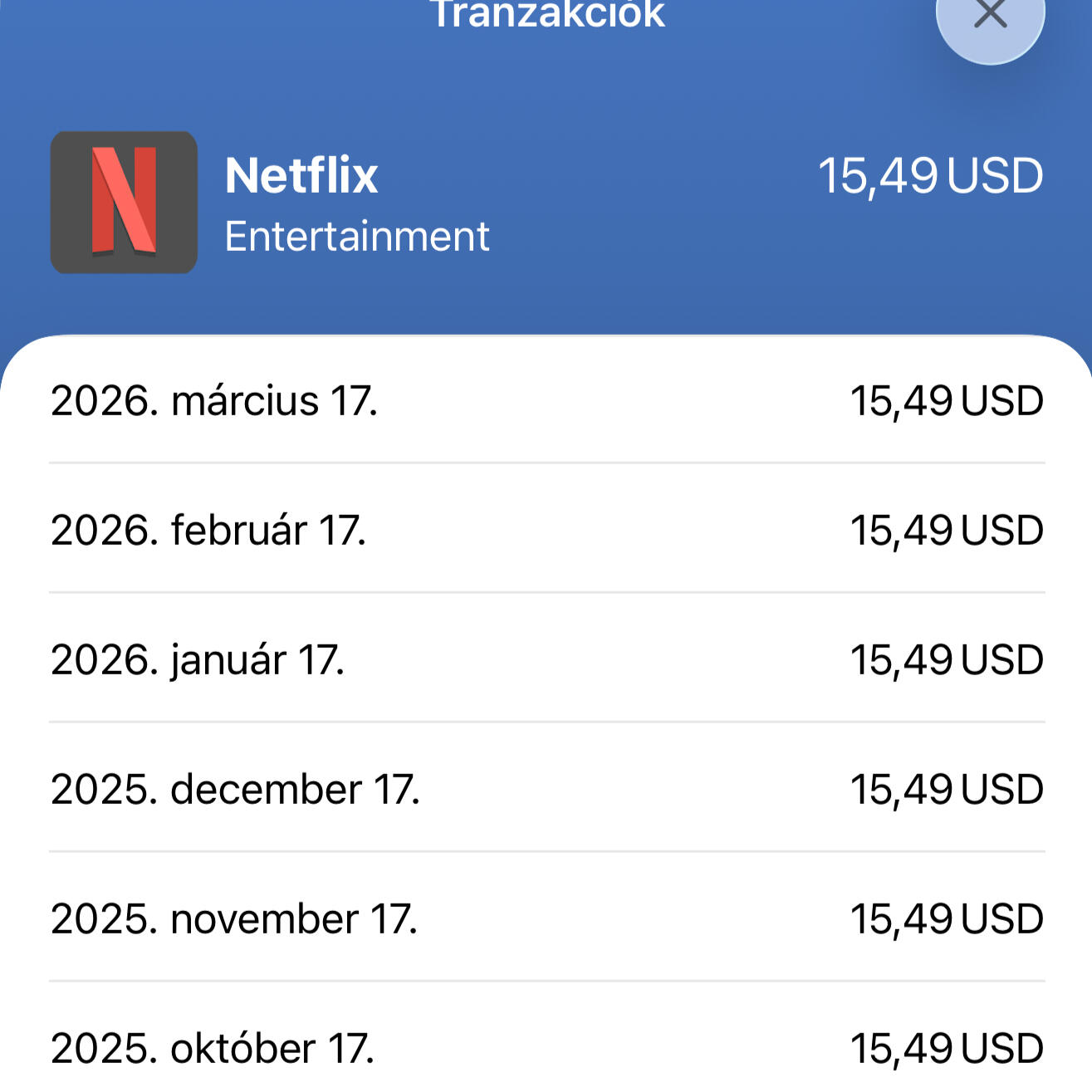Click the Tranzakciók title text
The width and height of the screenshot is (1092, 1092).
pyautogui.click(x=547, y=14)
